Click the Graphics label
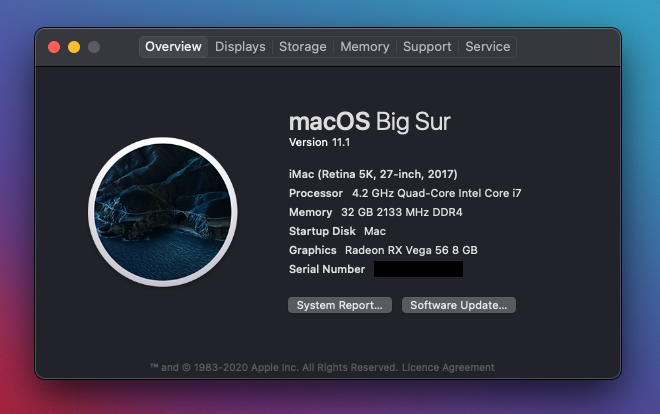Screen dimensions: 660x414 coord(312,250)
